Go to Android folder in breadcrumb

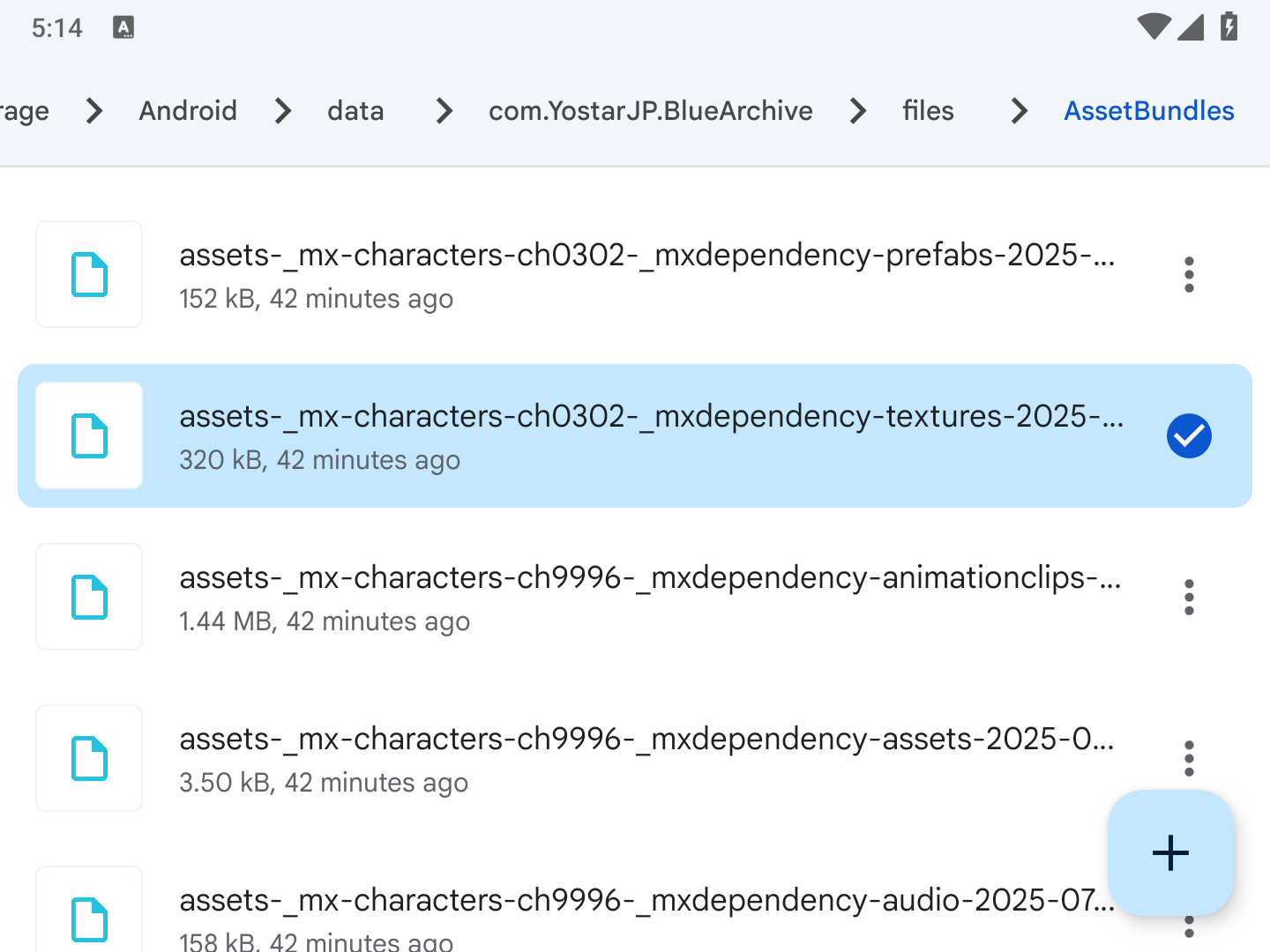188,111
